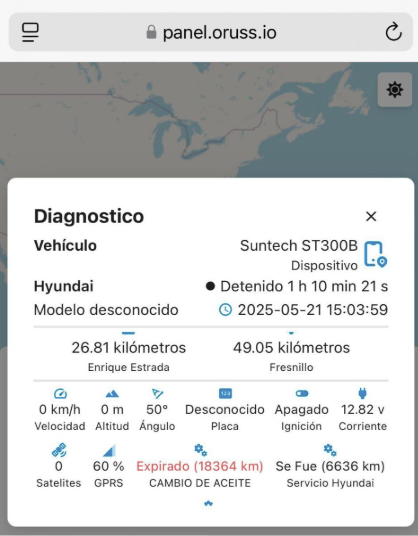The height and width of the screenshot is (536, 418).
Task: Click the GPRS signal strength icon
Action: tap(109, 451)
